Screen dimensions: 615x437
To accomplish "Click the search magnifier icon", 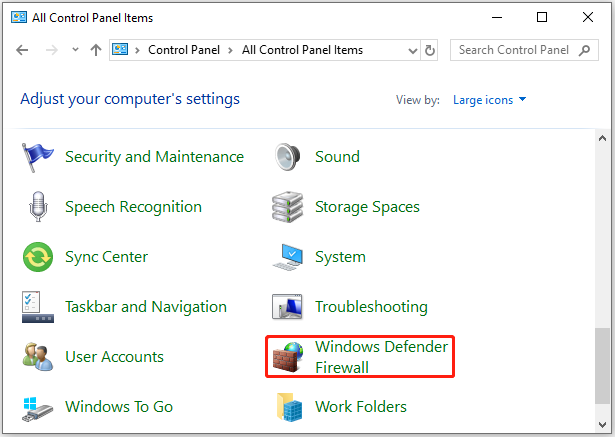I will (x=584, y=50).
